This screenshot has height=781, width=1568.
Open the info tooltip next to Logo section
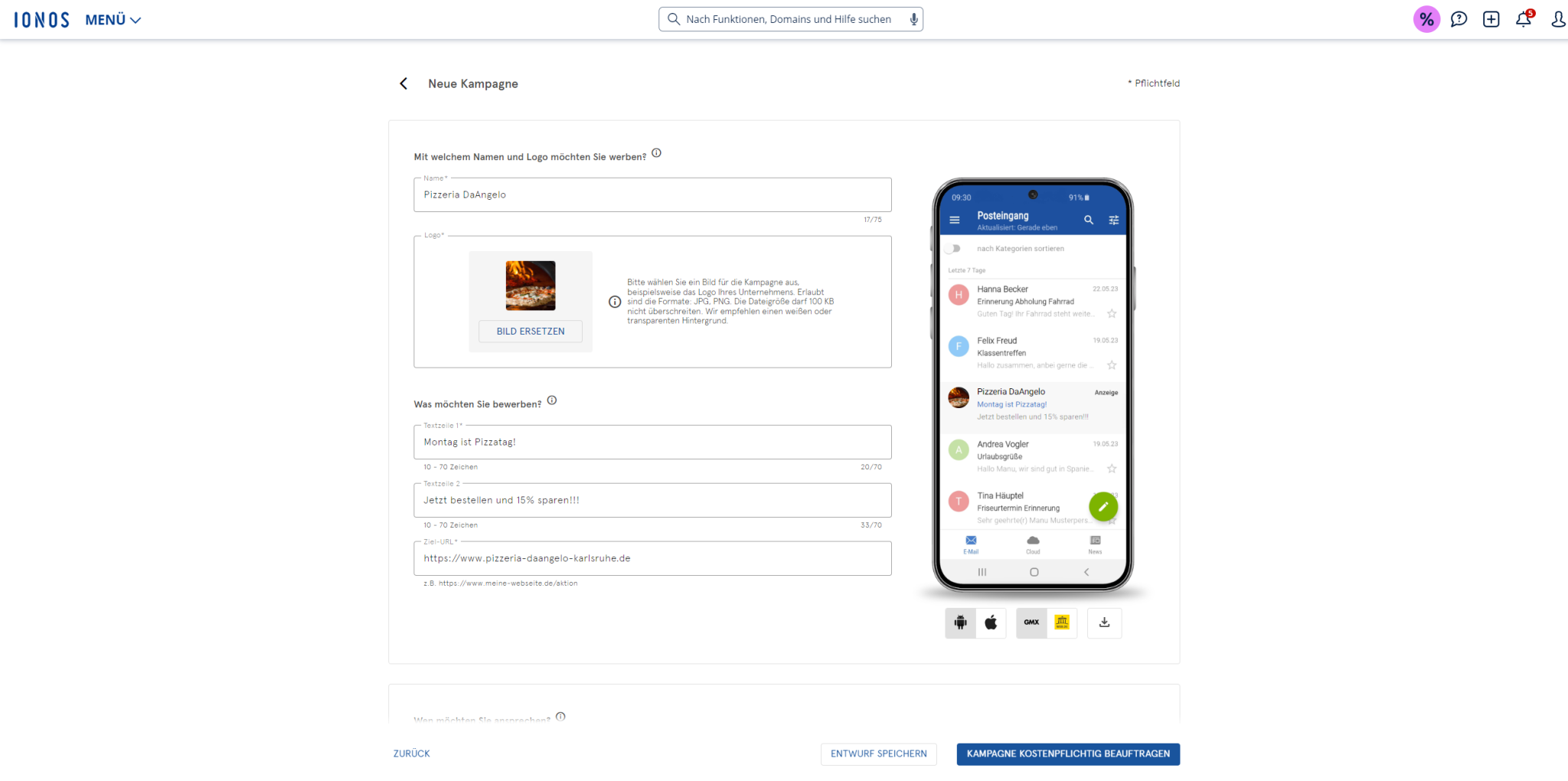[615, 302]
